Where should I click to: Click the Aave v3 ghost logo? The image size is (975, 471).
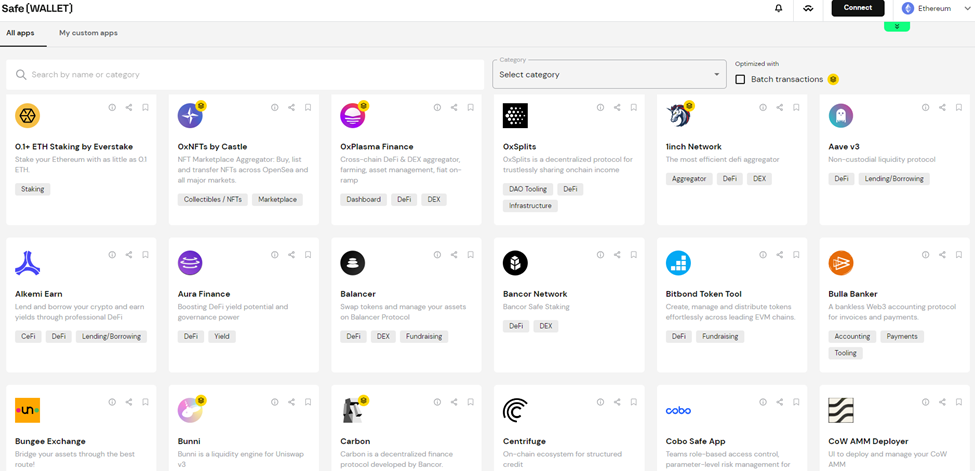[841, 116]
